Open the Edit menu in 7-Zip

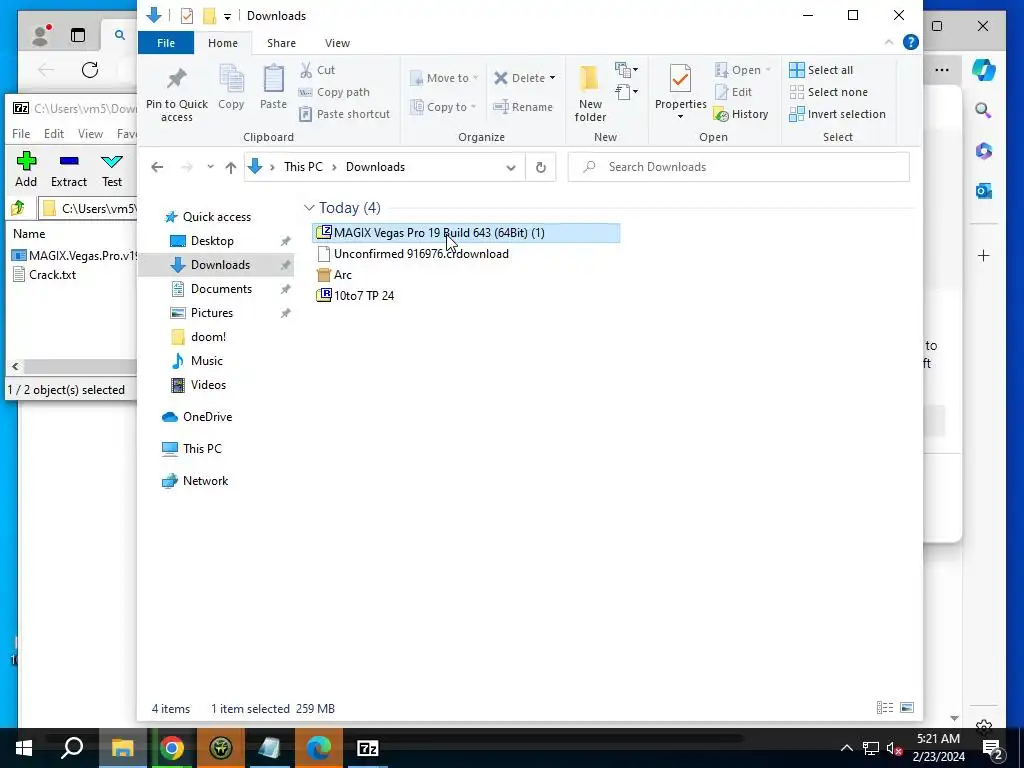(x=54, y=134)
